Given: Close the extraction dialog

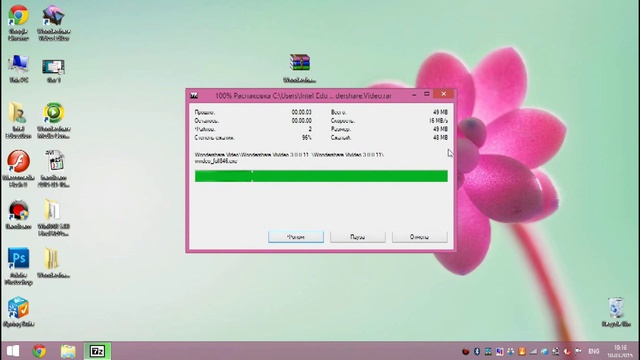Looking at the screenshot, I should [444, 94].
